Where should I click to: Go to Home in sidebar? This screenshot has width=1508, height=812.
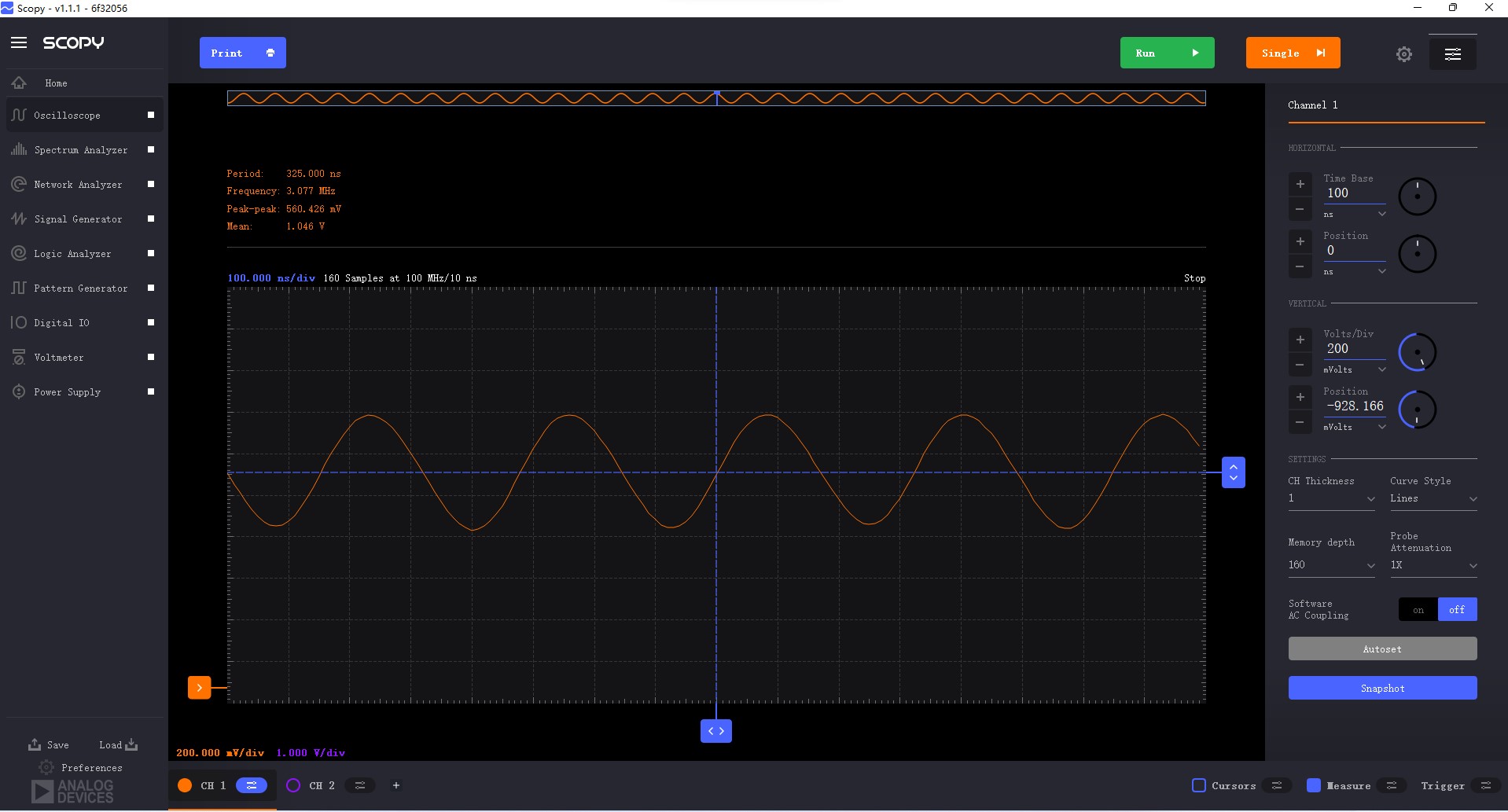[x=56, y=83]
